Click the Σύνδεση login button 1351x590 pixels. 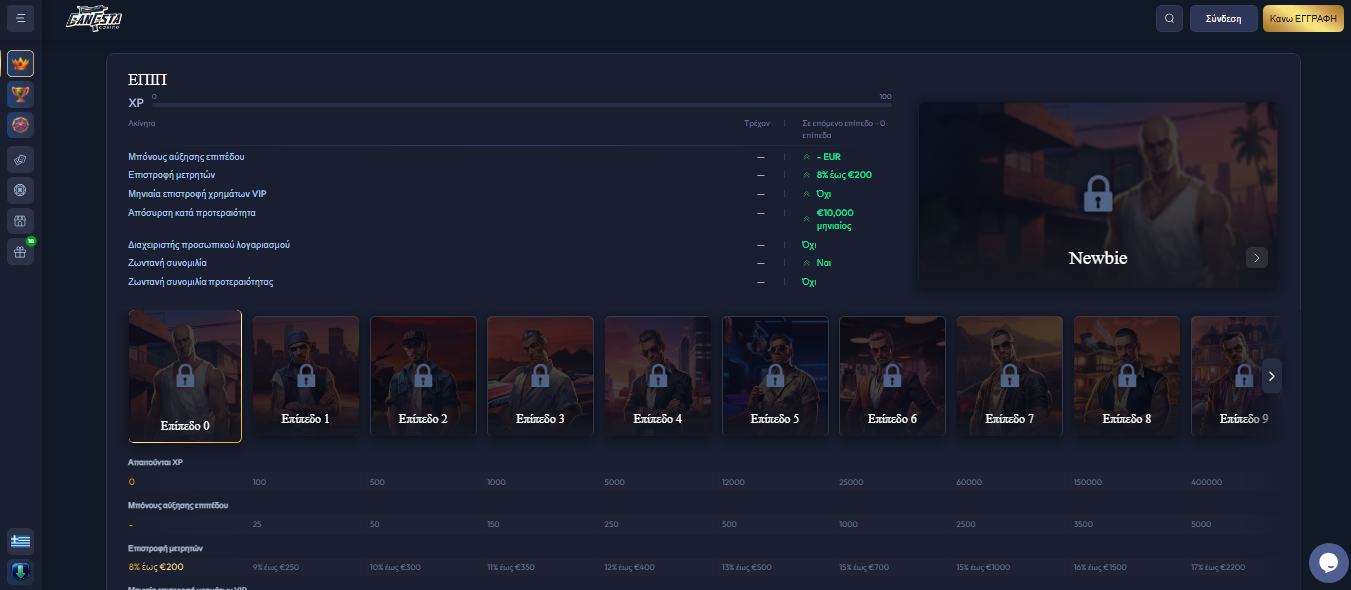[x=1223, y=18]
